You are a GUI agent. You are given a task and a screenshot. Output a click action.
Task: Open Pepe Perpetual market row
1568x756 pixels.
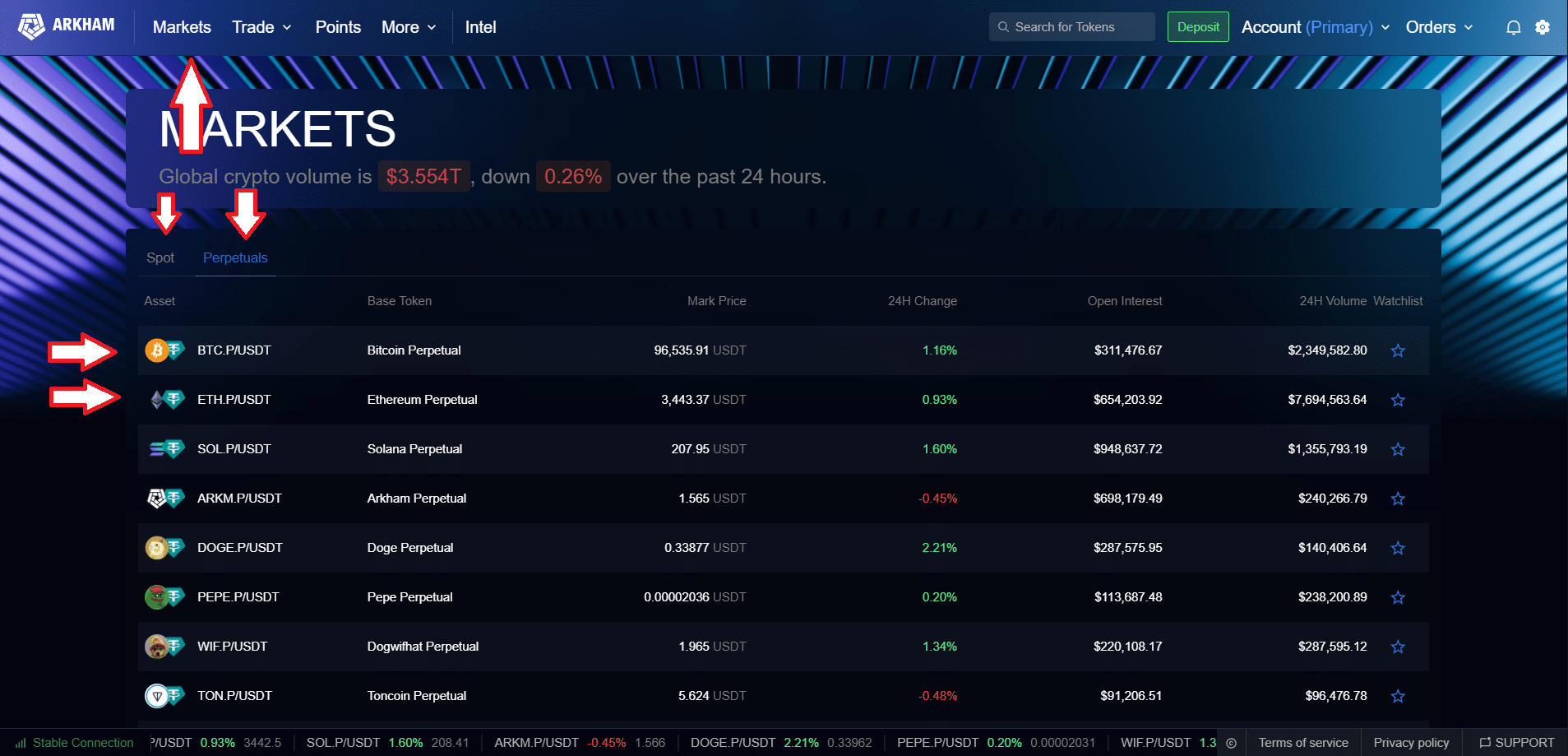[x=784, y=597]
